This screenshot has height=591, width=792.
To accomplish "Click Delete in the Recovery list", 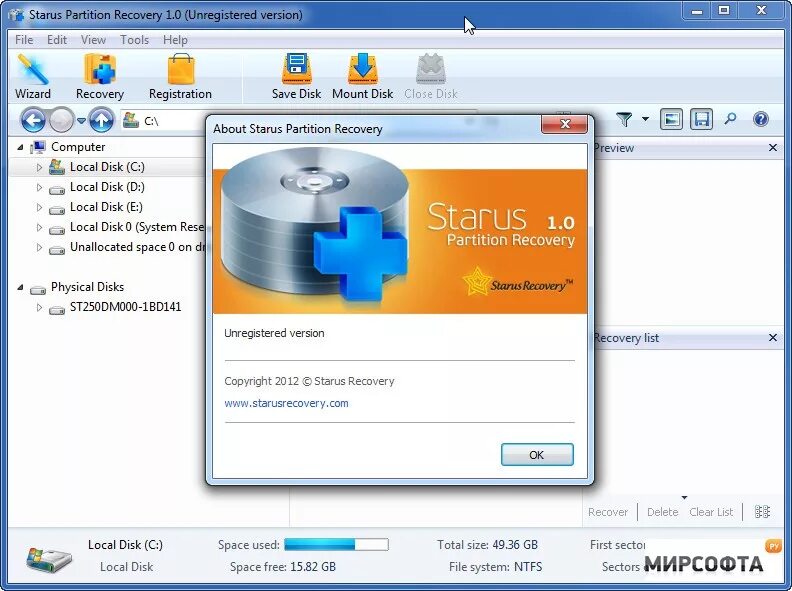I will coord(662,512).
